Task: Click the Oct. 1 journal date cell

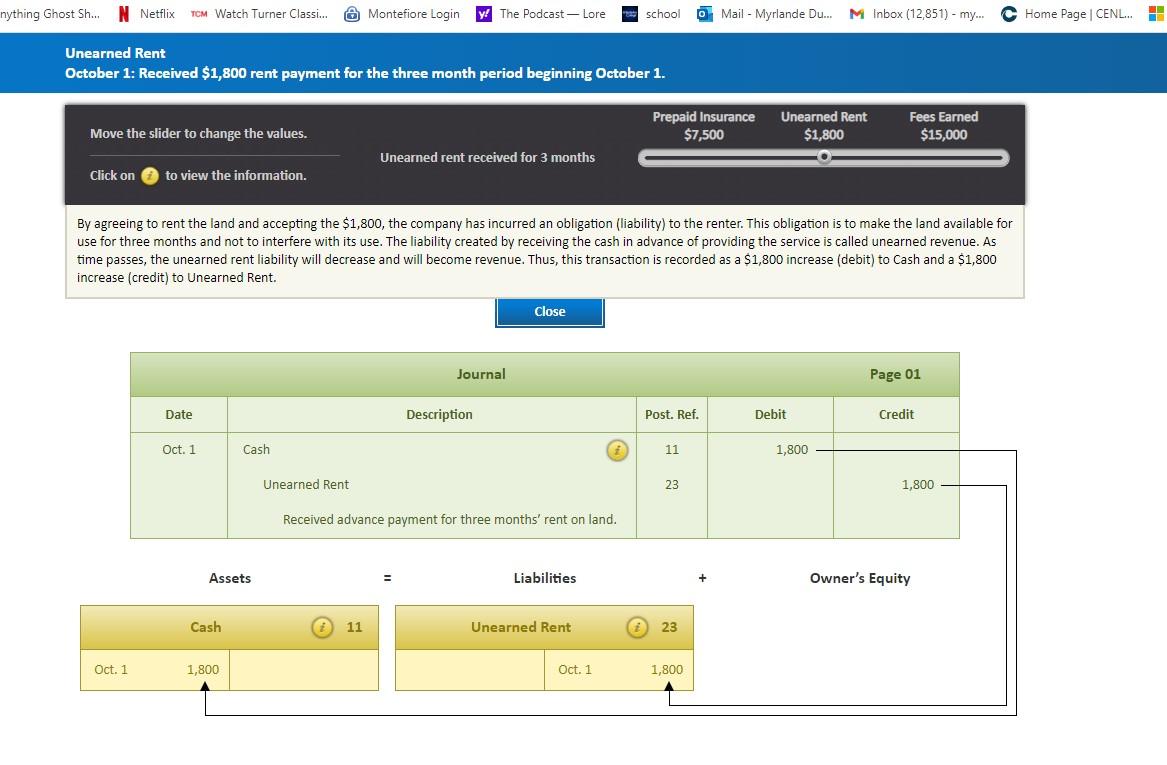Action: [x=179, y=449]
